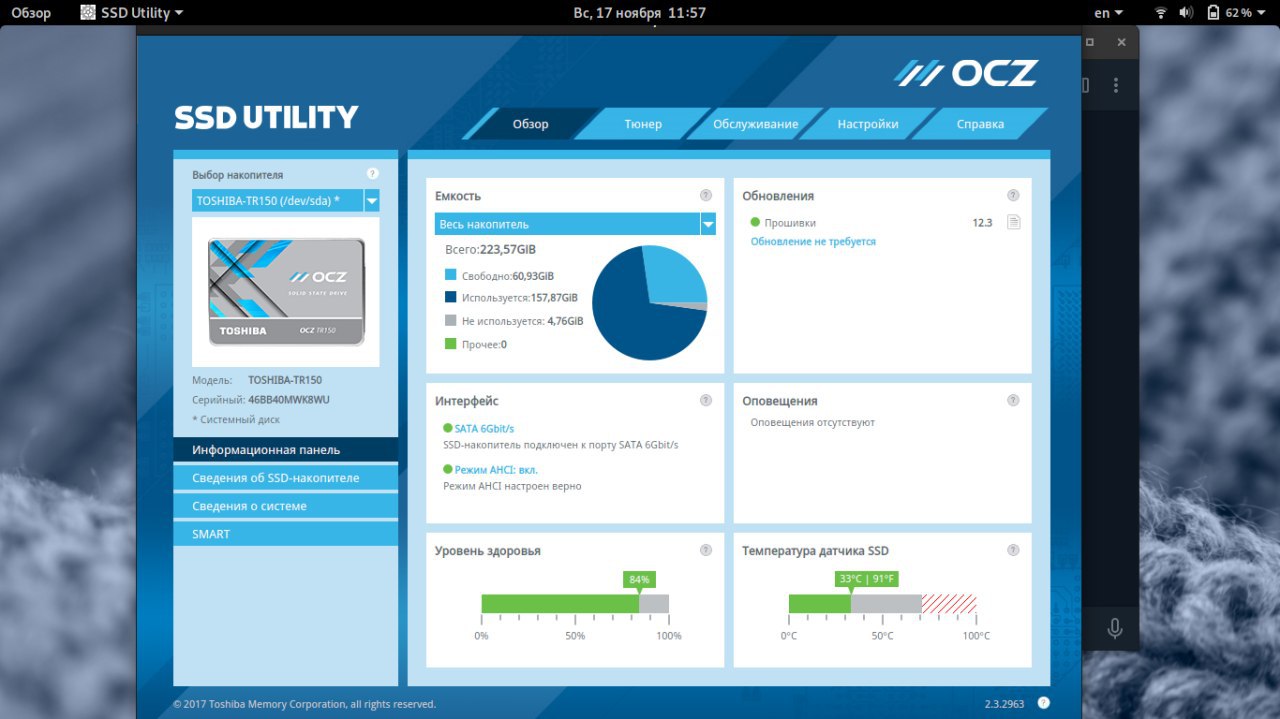Open help icon in Интерфейс panel
Image resolution: width=1280 pixels, height=719 pixels.
coord(706,400)
